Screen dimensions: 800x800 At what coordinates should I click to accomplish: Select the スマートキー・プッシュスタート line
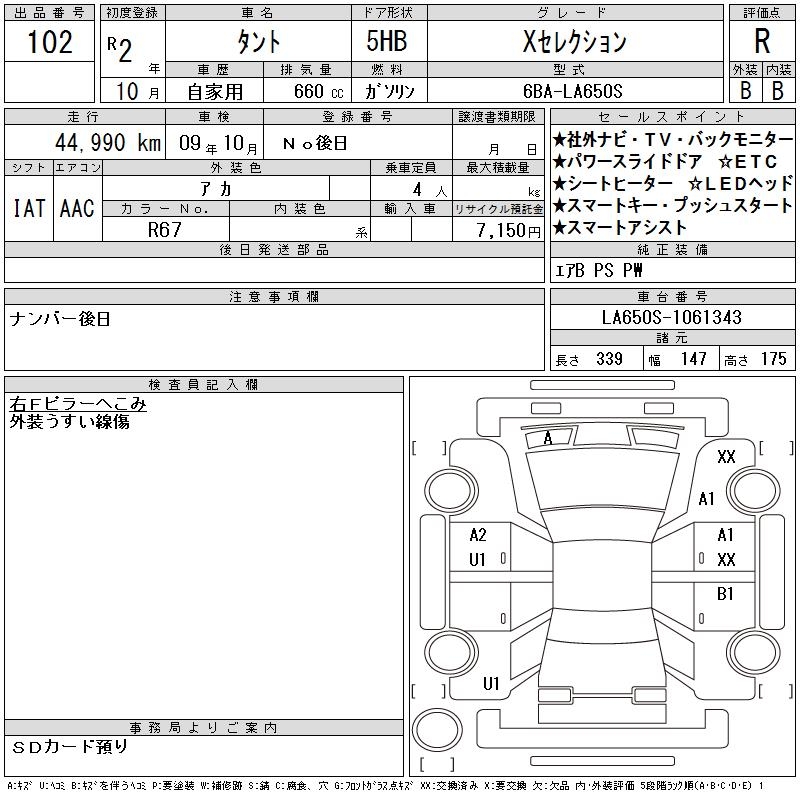pyautogui.click(x=672, y=206)
